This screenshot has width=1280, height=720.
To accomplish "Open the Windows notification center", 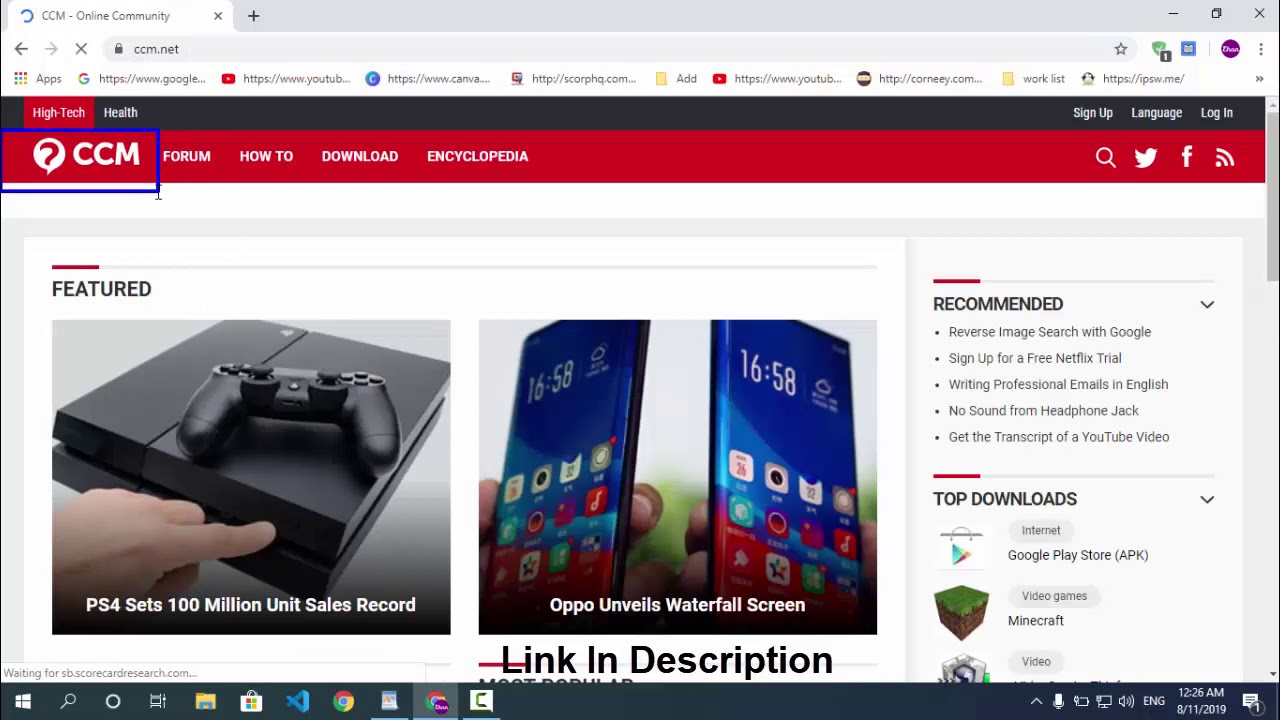I will (x=1251, y=701).
